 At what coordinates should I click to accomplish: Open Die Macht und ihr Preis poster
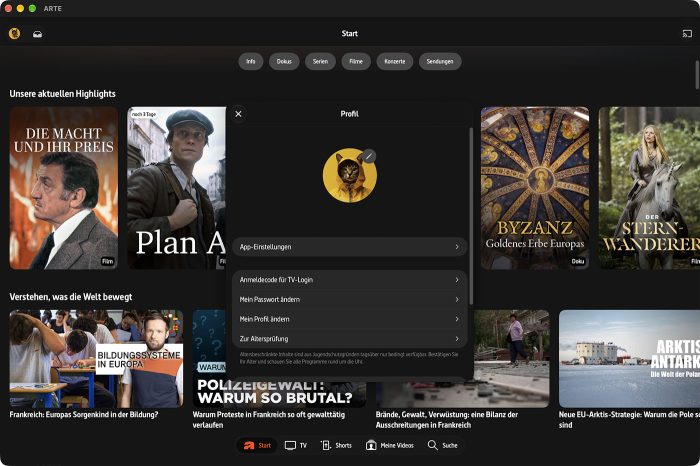tap(64, 188)
